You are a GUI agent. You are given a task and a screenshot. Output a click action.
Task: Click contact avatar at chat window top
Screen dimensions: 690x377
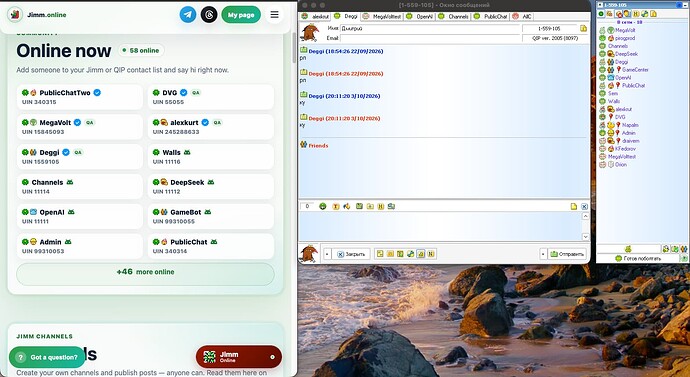point(310,33)
